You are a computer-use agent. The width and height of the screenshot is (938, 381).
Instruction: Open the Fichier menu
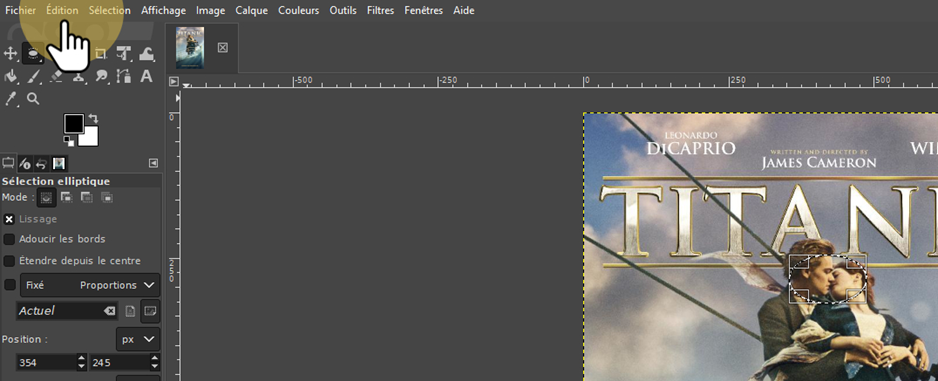(x=20, y=10)
